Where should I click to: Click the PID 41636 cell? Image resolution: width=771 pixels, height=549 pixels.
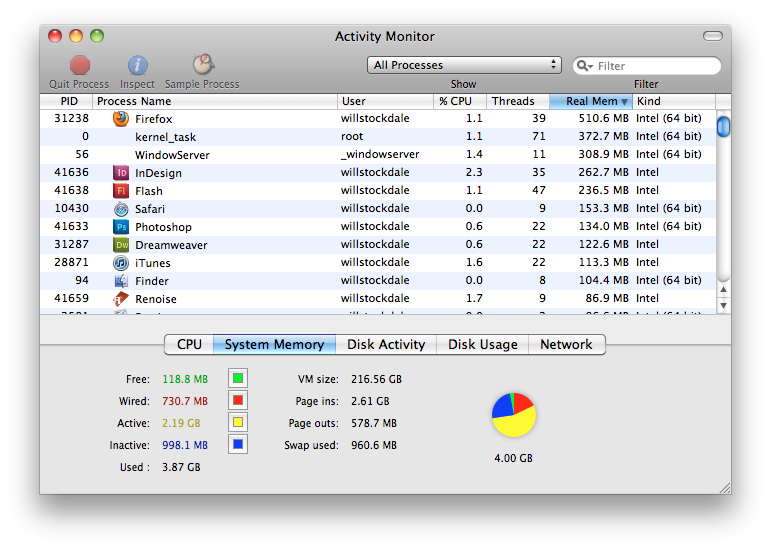pyautogui.click(x=71, y=173)
